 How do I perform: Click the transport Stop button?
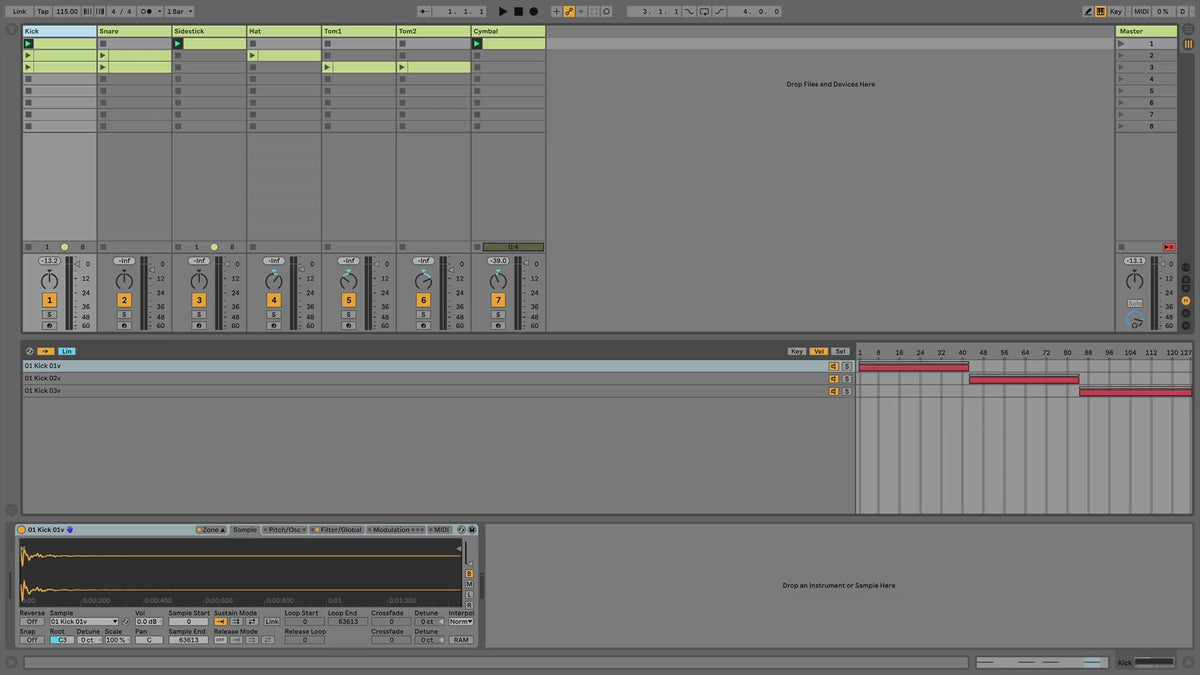click(518, 11)
